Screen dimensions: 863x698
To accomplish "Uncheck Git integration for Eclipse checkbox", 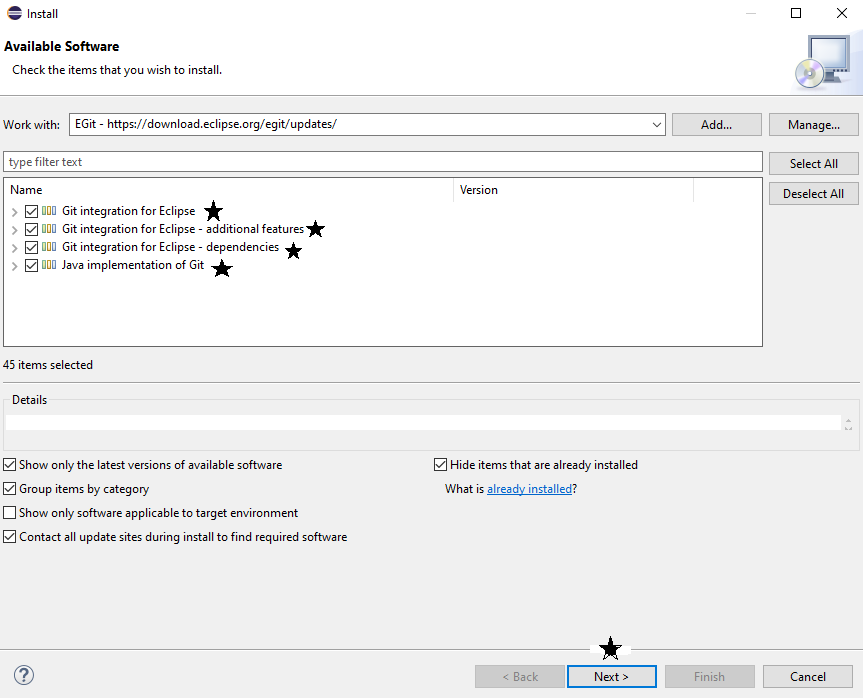I will point(32,212).
